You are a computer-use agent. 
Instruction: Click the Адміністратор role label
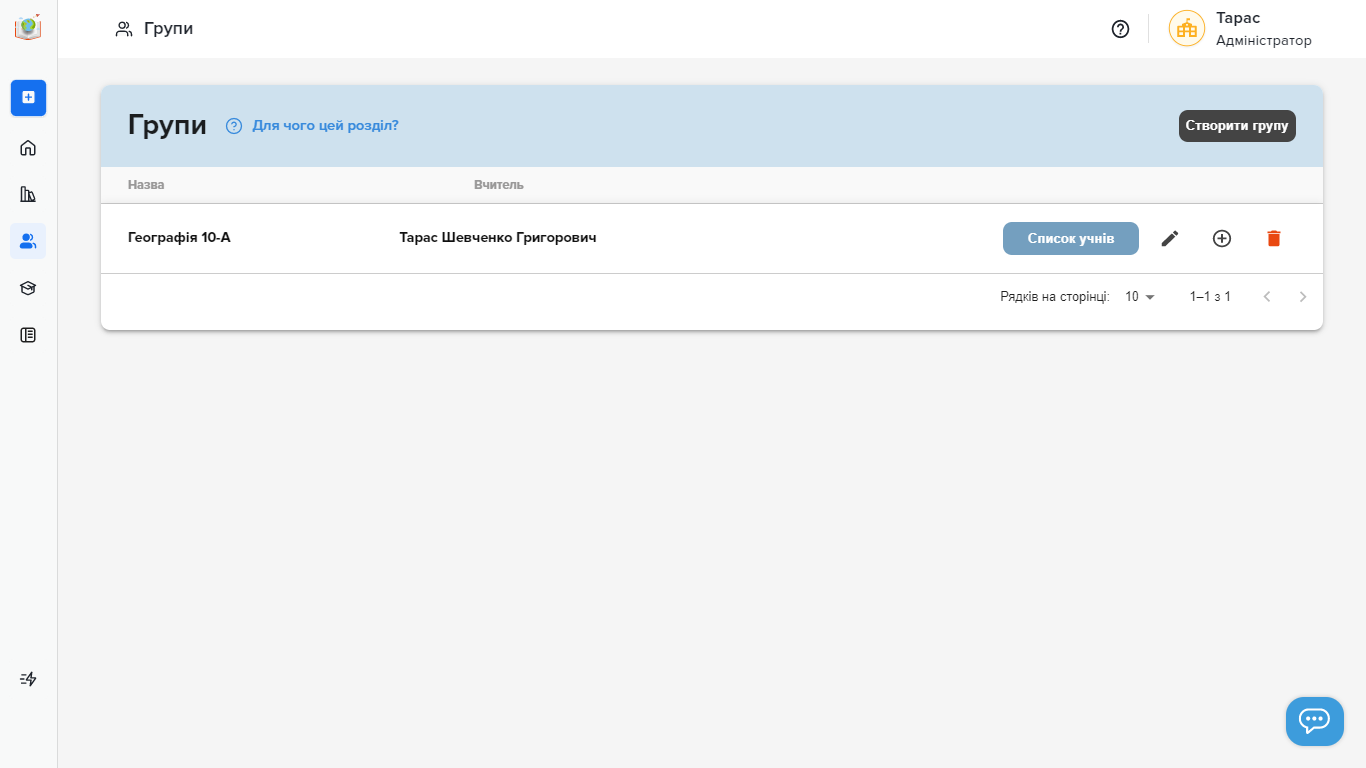coord(1264,41)
